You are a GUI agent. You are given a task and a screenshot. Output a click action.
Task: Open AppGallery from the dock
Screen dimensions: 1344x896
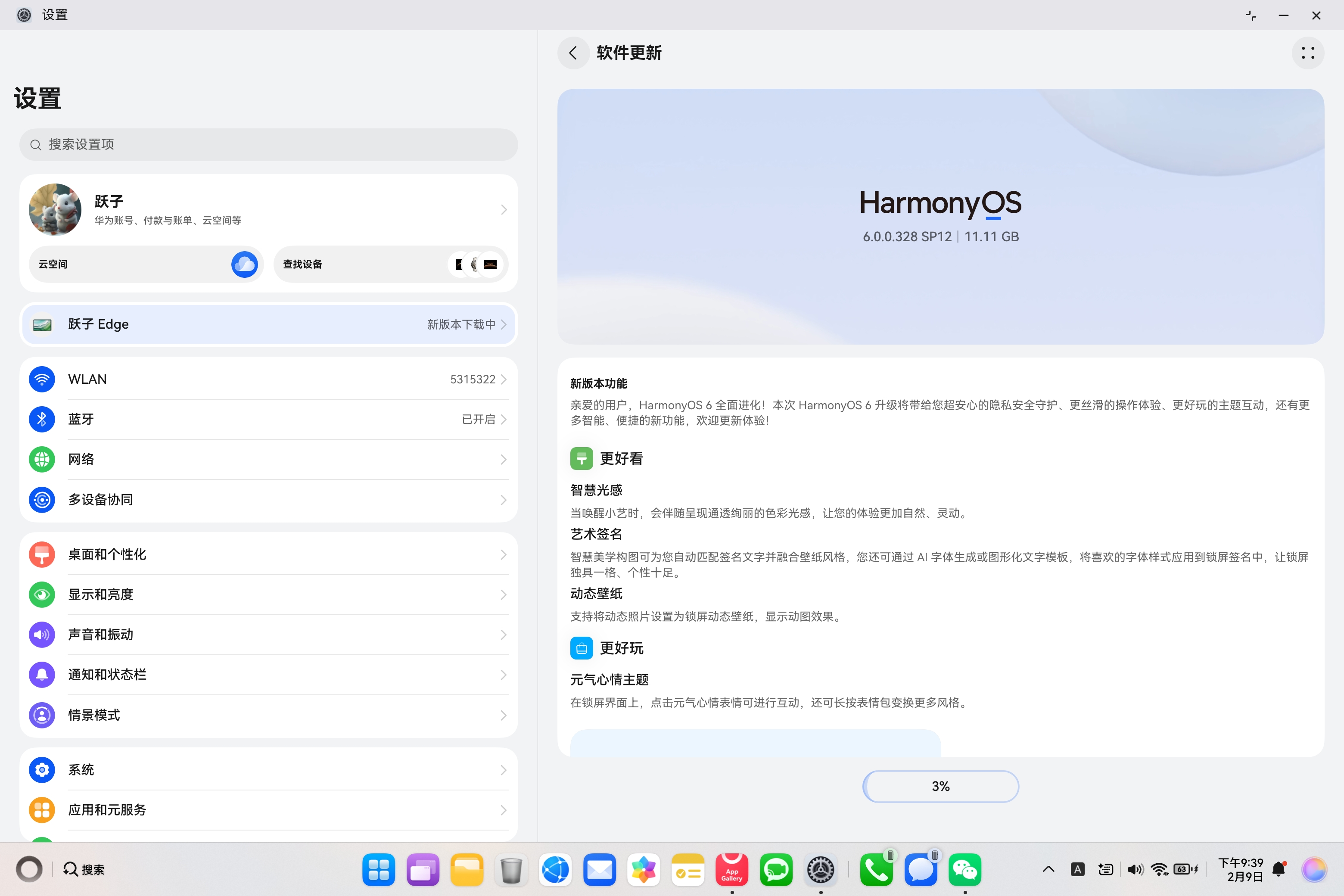coord(731,870)
